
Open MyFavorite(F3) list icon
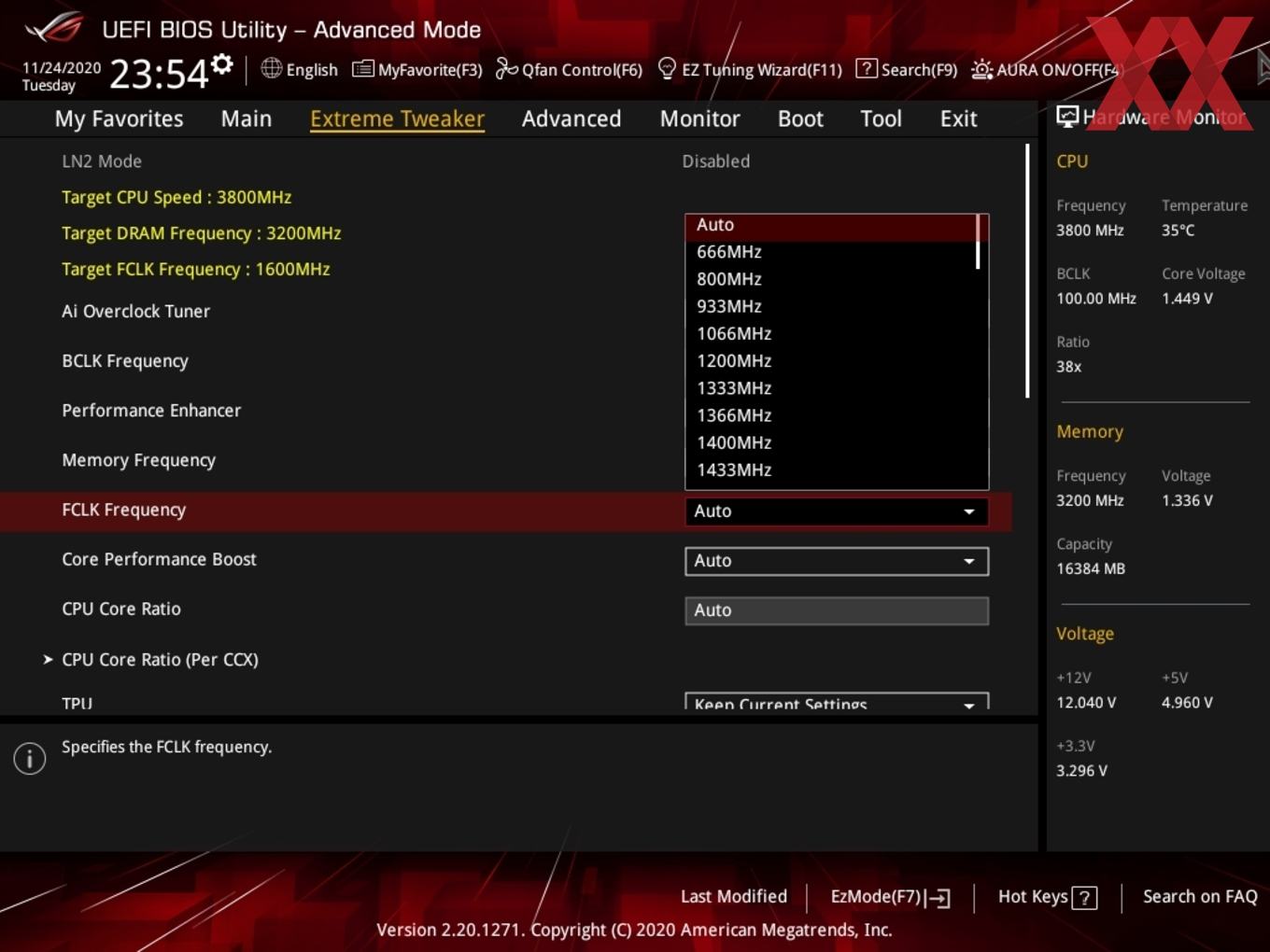tap(362, 69)
